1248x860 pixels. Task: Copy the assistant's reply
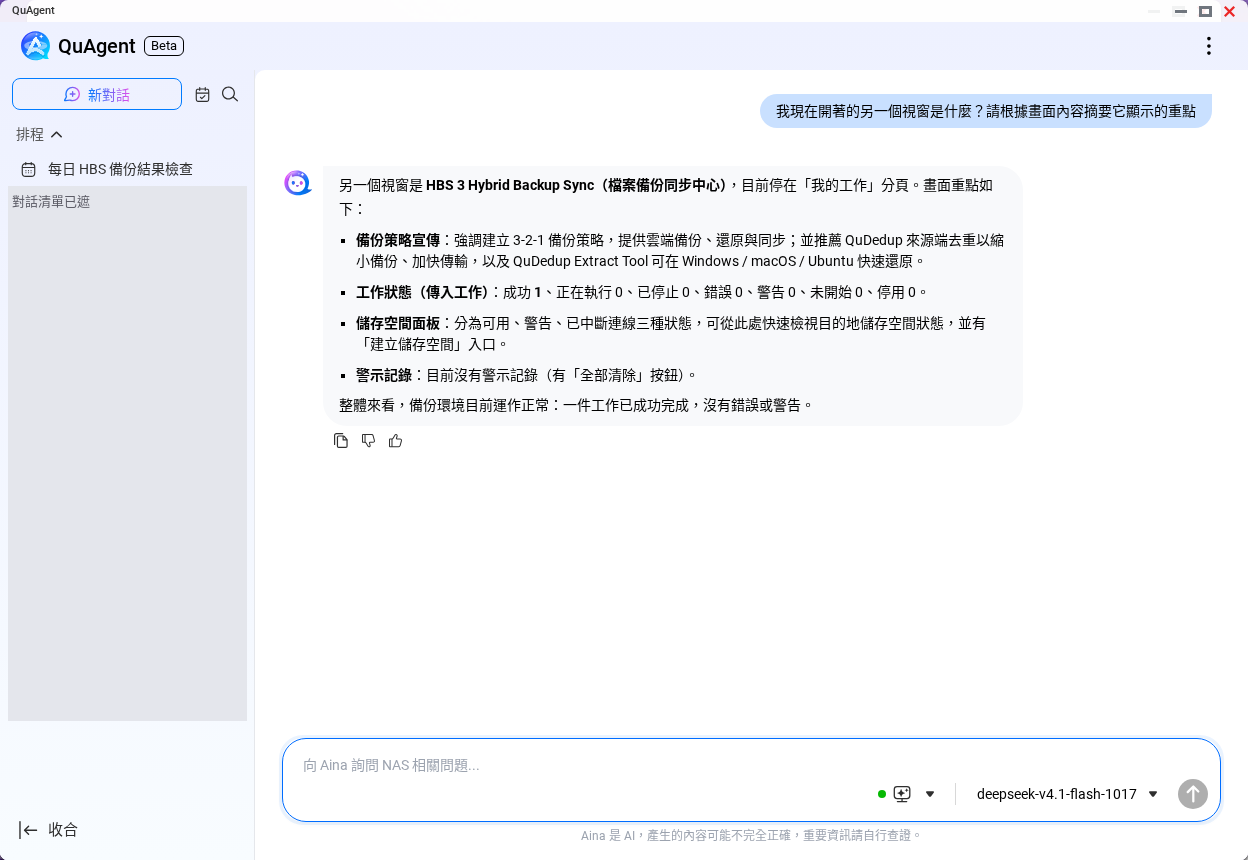[x=341, y=441]
